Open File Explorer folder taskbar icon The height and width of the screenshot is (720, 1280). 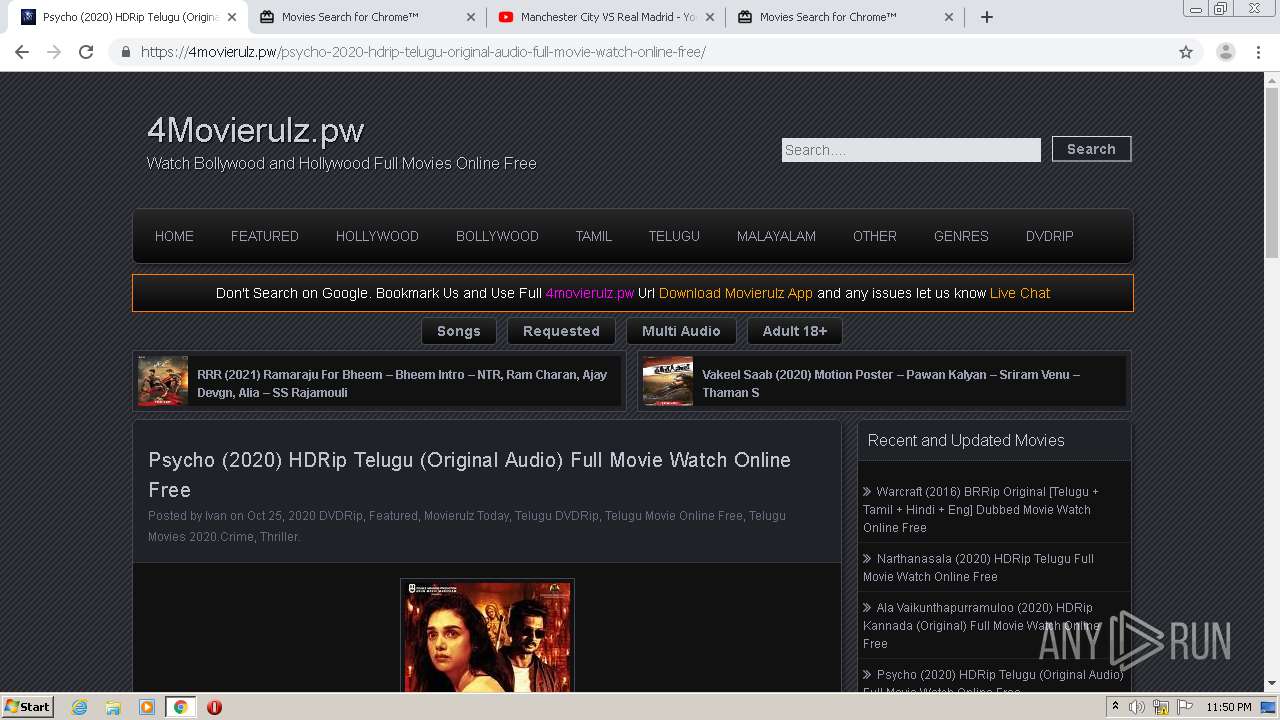tap(113, 707)
